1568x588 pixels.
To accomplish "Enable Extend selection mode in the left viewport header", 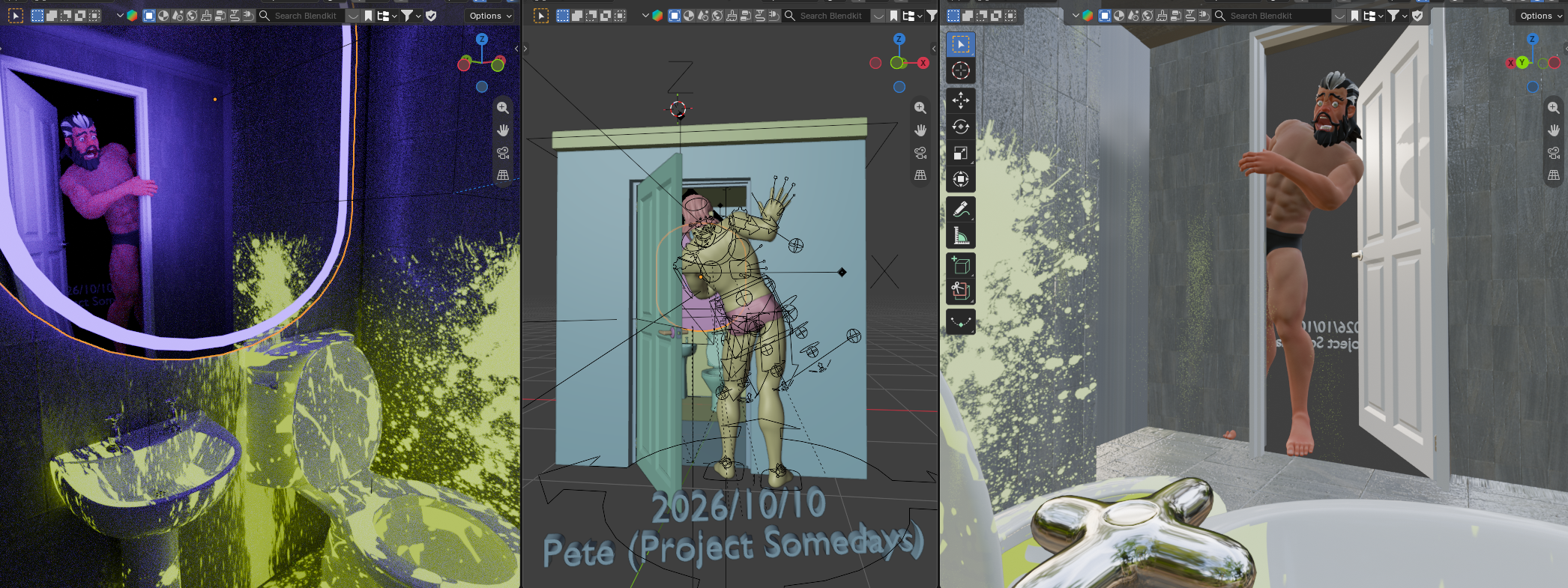I will 52,16.
